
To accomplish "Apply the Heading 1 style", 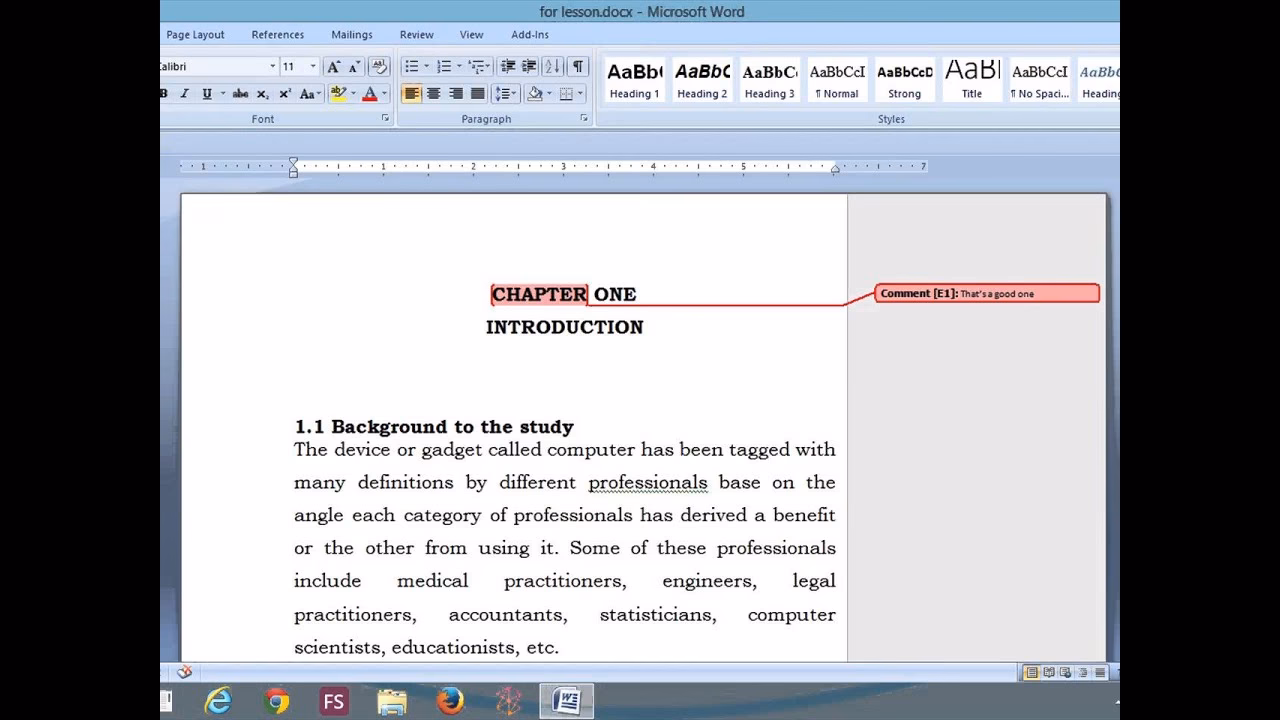I will coord(634,78).
